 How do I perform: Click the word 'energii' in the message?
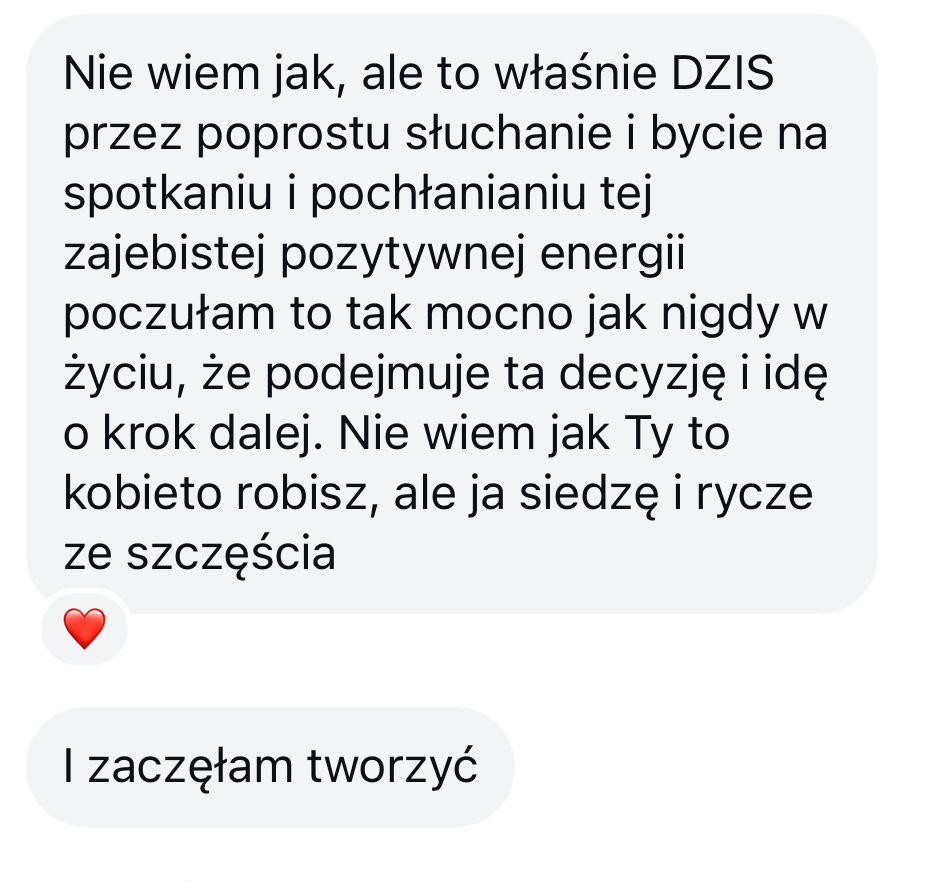coord(612,256)
